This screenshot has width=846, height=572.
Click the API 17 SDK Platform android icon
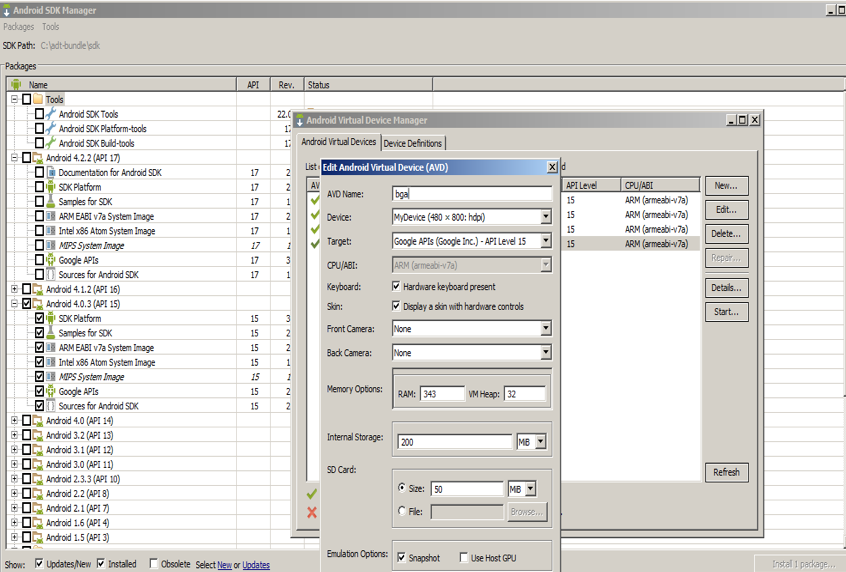51,187
